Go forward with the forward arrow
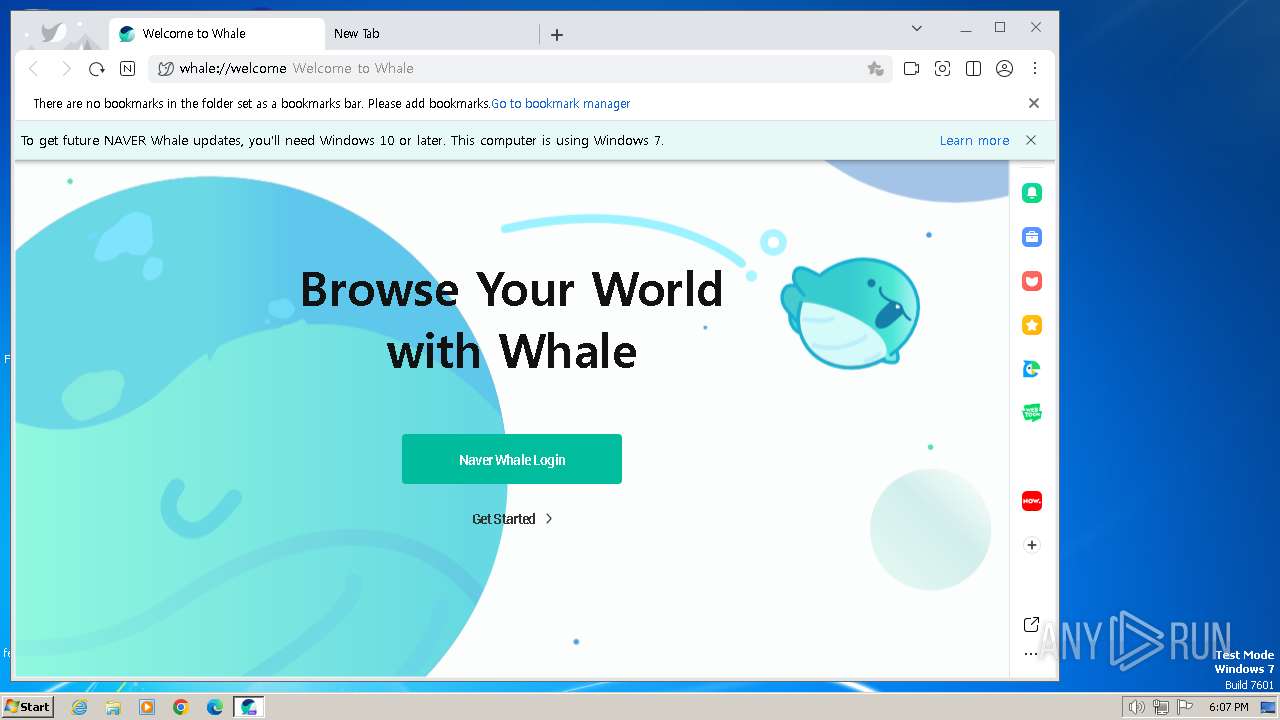This screenshot has width=1280, height=720. point(65,69)
